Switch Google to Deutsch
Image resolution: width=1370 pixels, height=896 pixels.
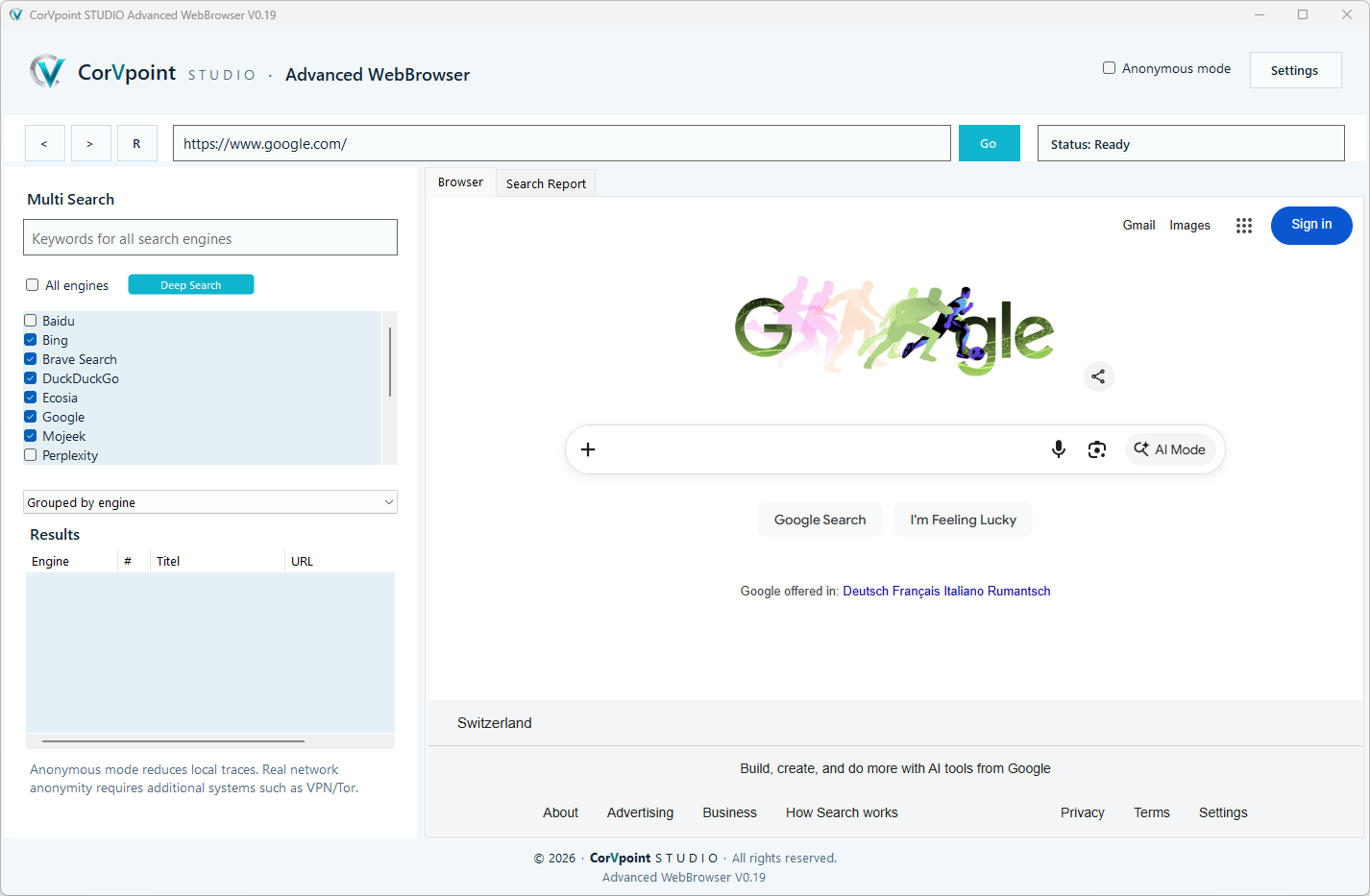866,591
